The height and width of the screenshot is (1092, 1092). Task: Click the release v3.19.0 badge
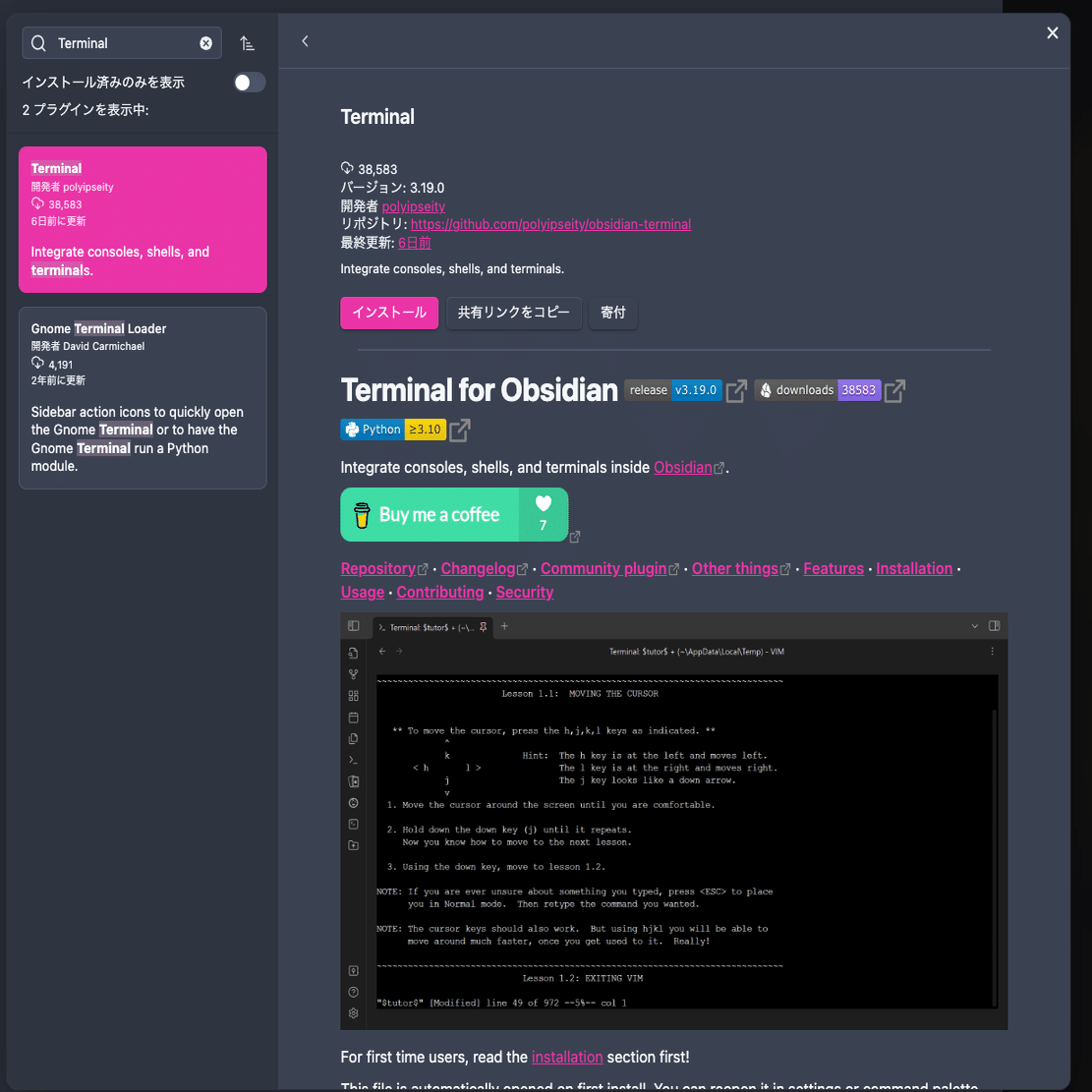coord(672,390)
